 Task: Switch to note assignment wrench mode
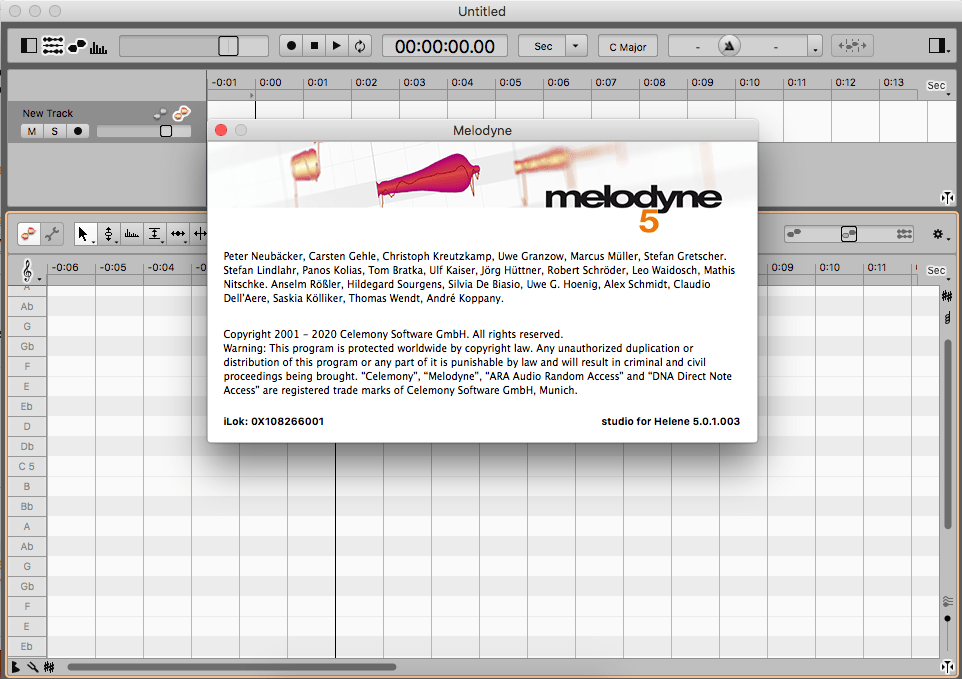[x=52, y=234]
